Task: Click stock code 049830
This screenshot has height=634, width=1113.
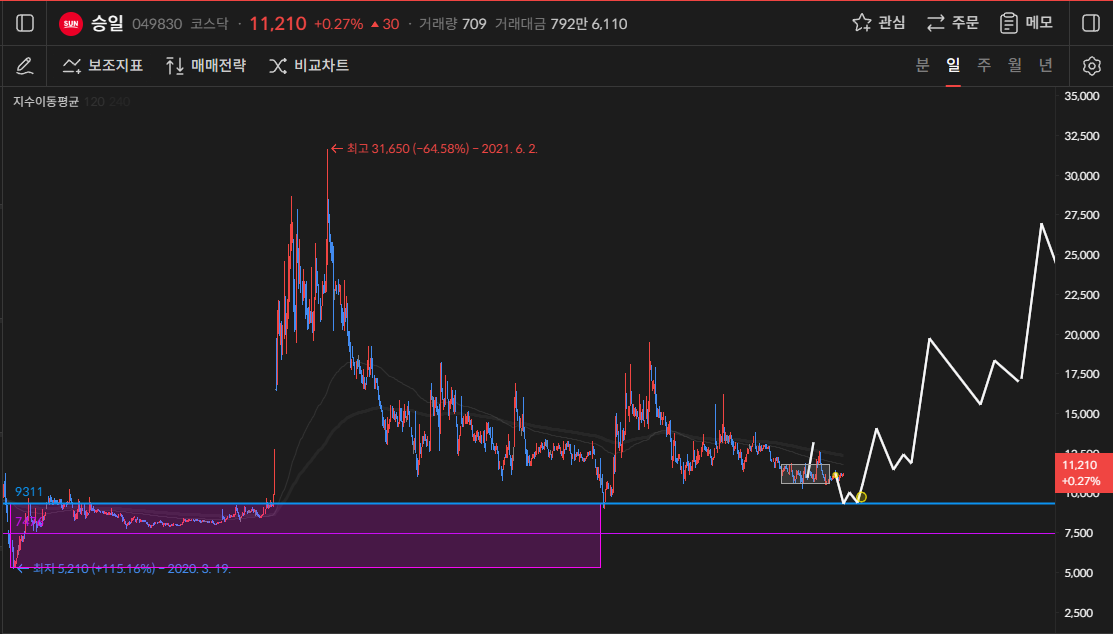Action: [157, 24]
